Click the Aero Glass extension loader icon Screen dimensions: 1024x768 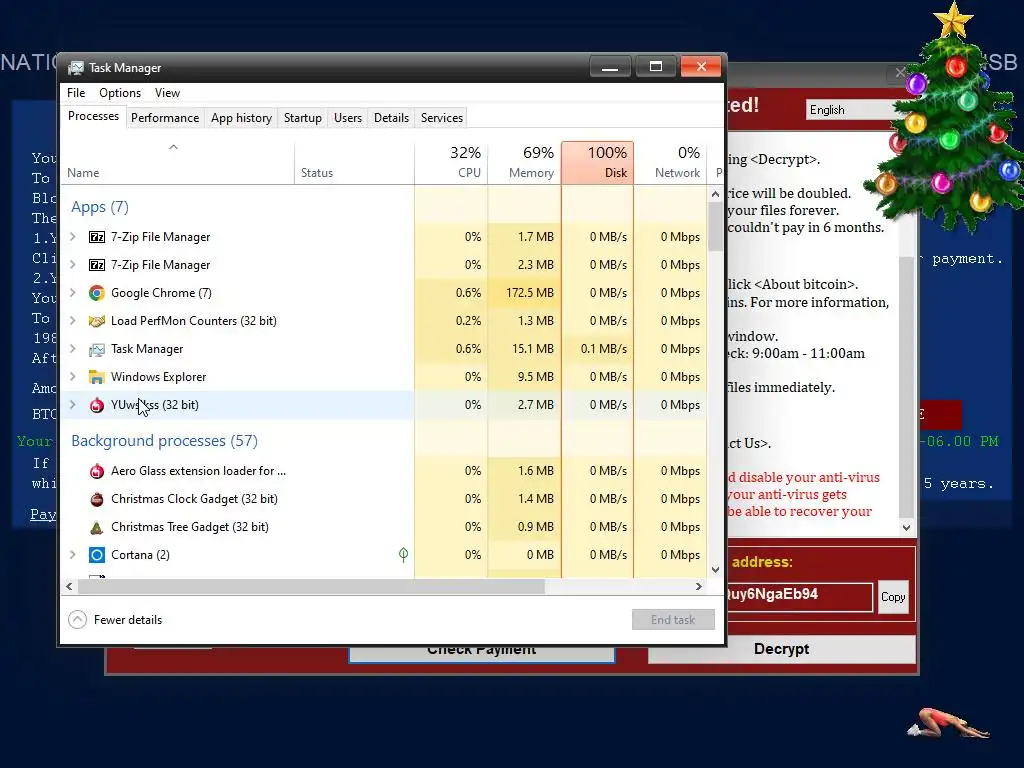pyautogui.click(x=97, y=471)
